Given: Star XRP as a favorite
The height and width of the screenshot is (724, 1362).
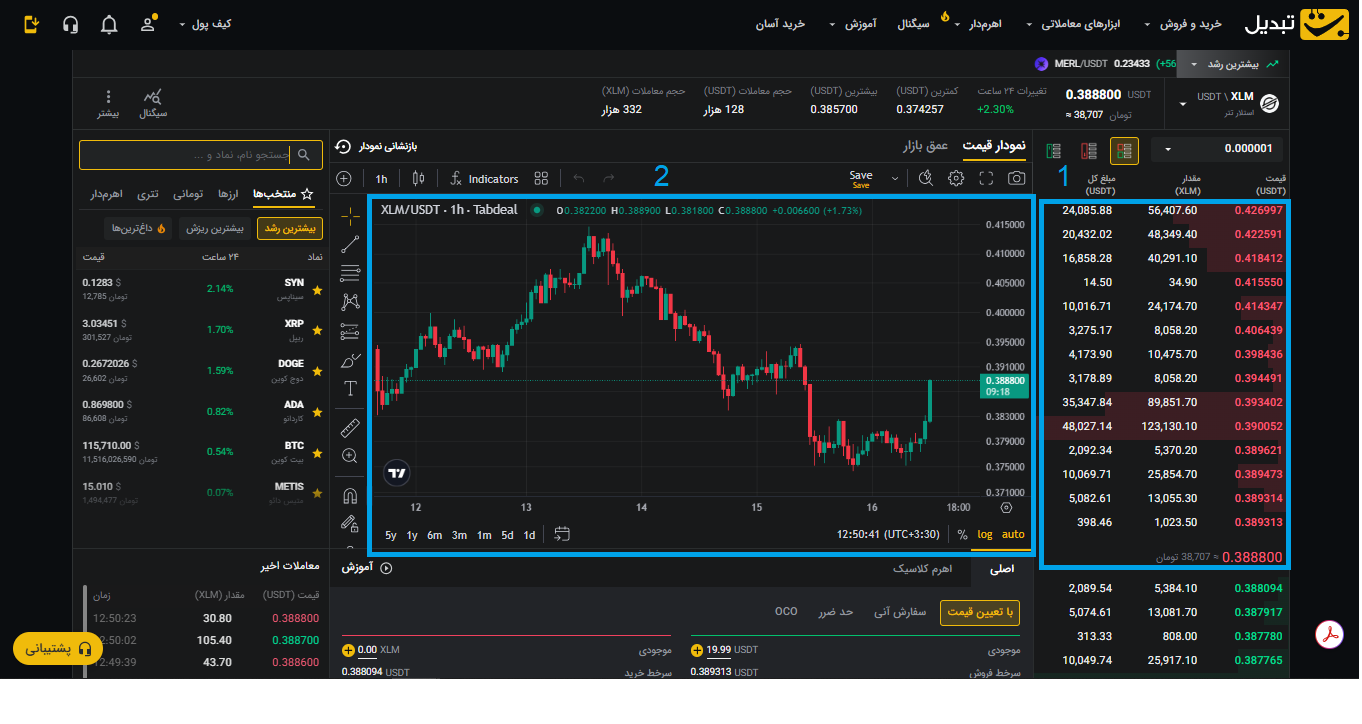Looking at the screenshot, I should (x=317, y=329).
